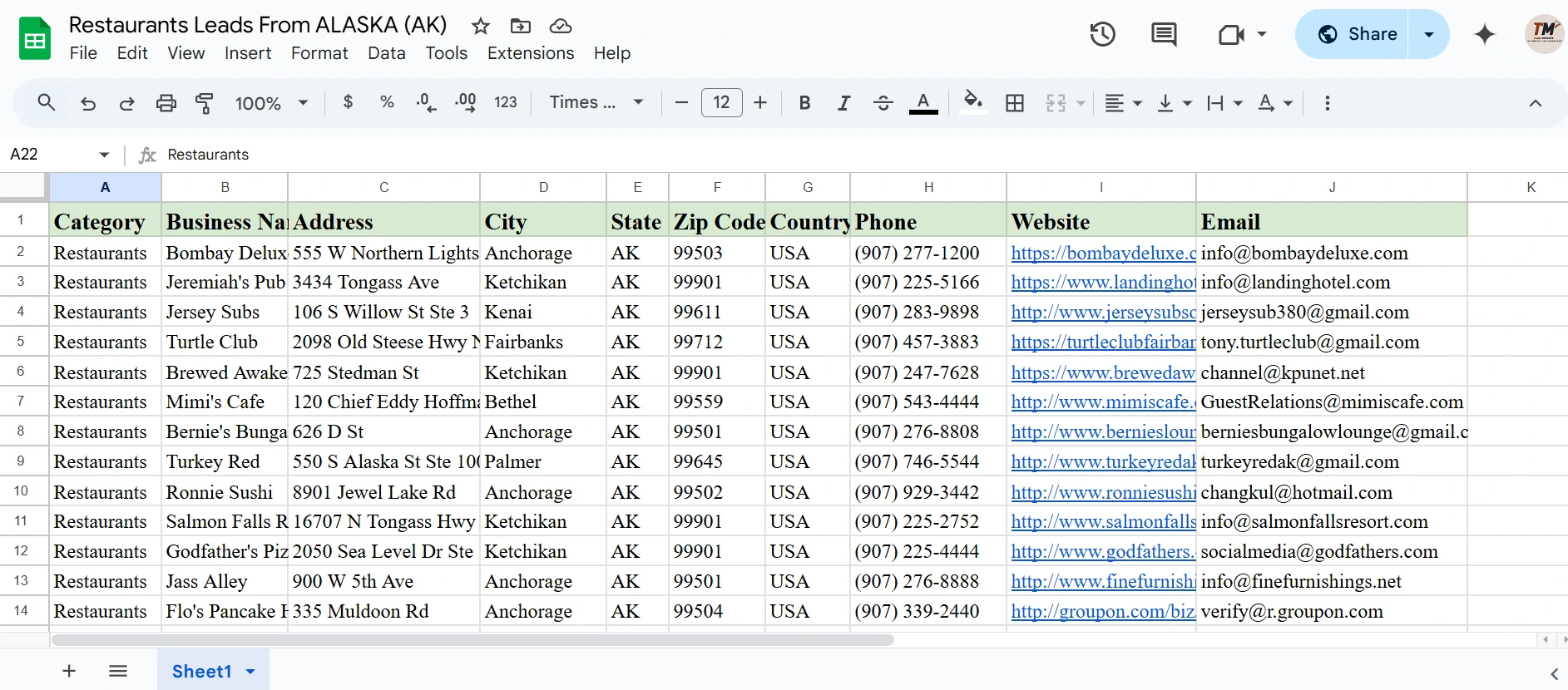This screenshot has width=1568, height=690.
Task: Open zoom level dropdown
Action: 272,103
